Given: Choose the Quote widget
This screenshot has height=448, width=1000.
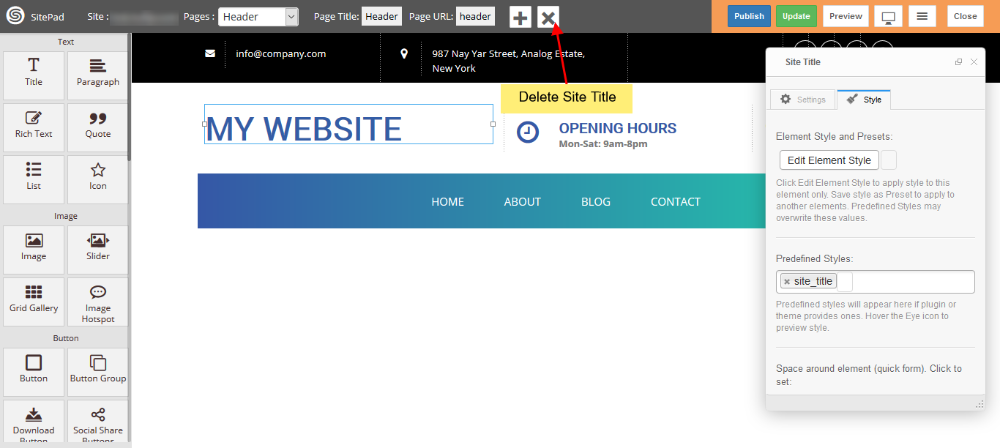Looking at the screenshot, I should pos(97,125).
